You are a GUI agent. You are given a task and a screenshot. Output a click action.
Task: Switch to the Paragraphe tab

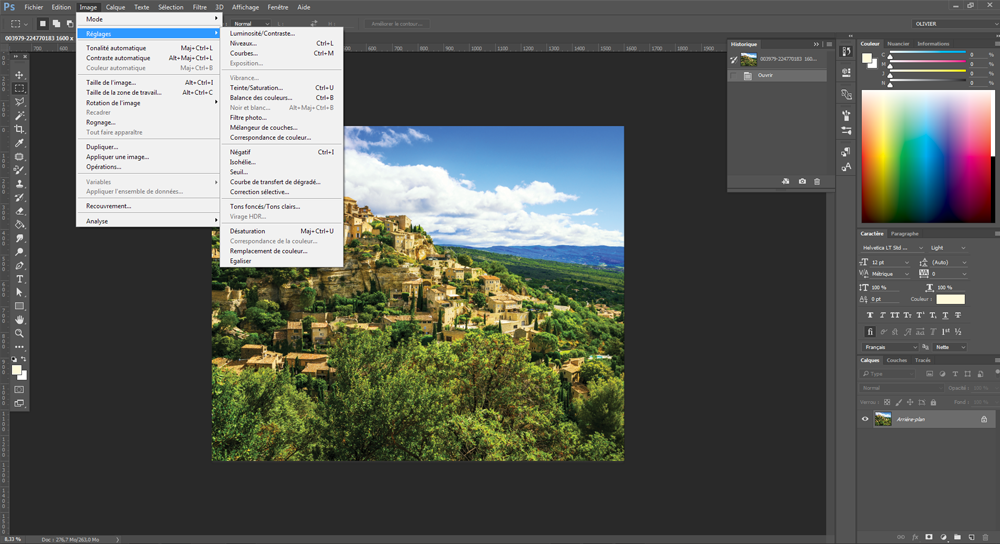pyautogui.click(x=905, y=234)
